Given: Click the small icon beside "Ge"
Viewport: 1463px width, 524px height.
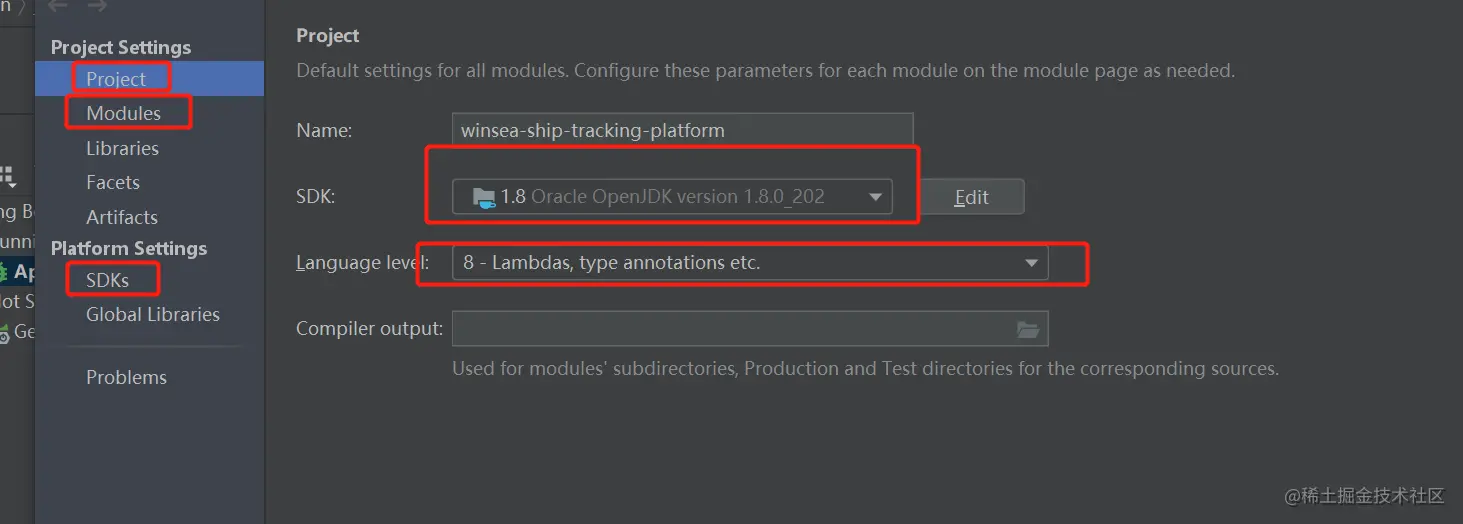Looking at the screenshot, I should point(5,332).
